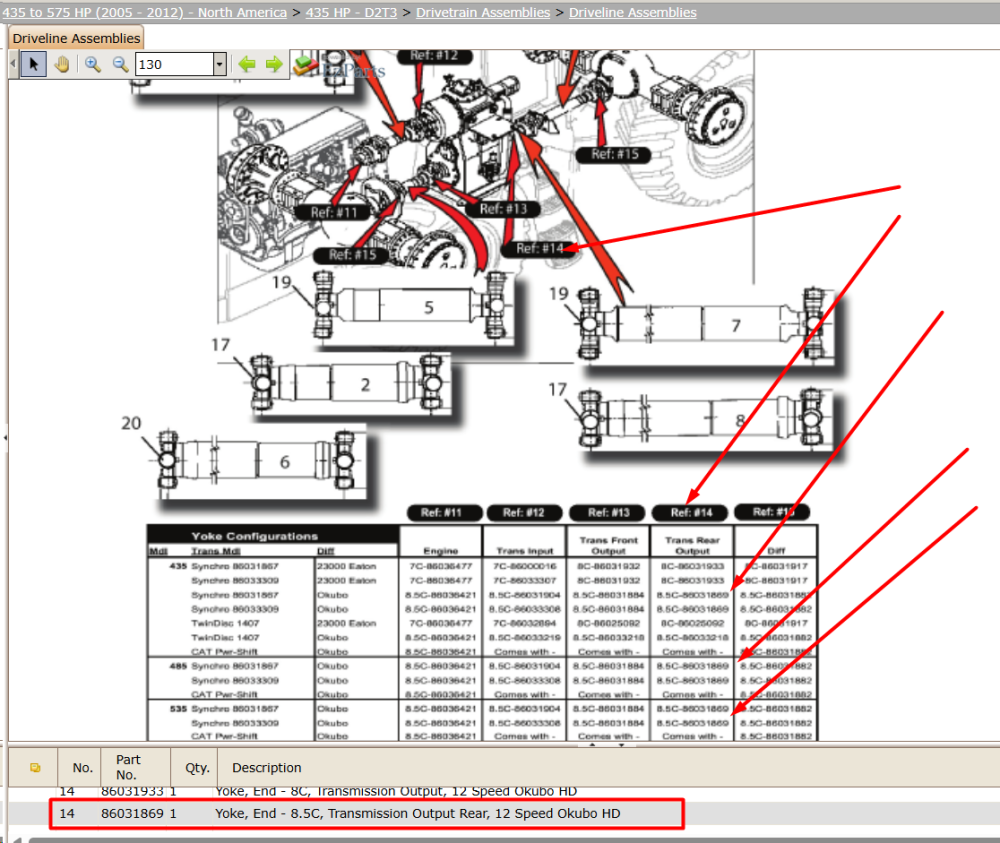The width and height of the screenshot is (1000, 843).
Task: Click the Ref: #11 label on the truck diagram
Action: (x=334, y=212)
